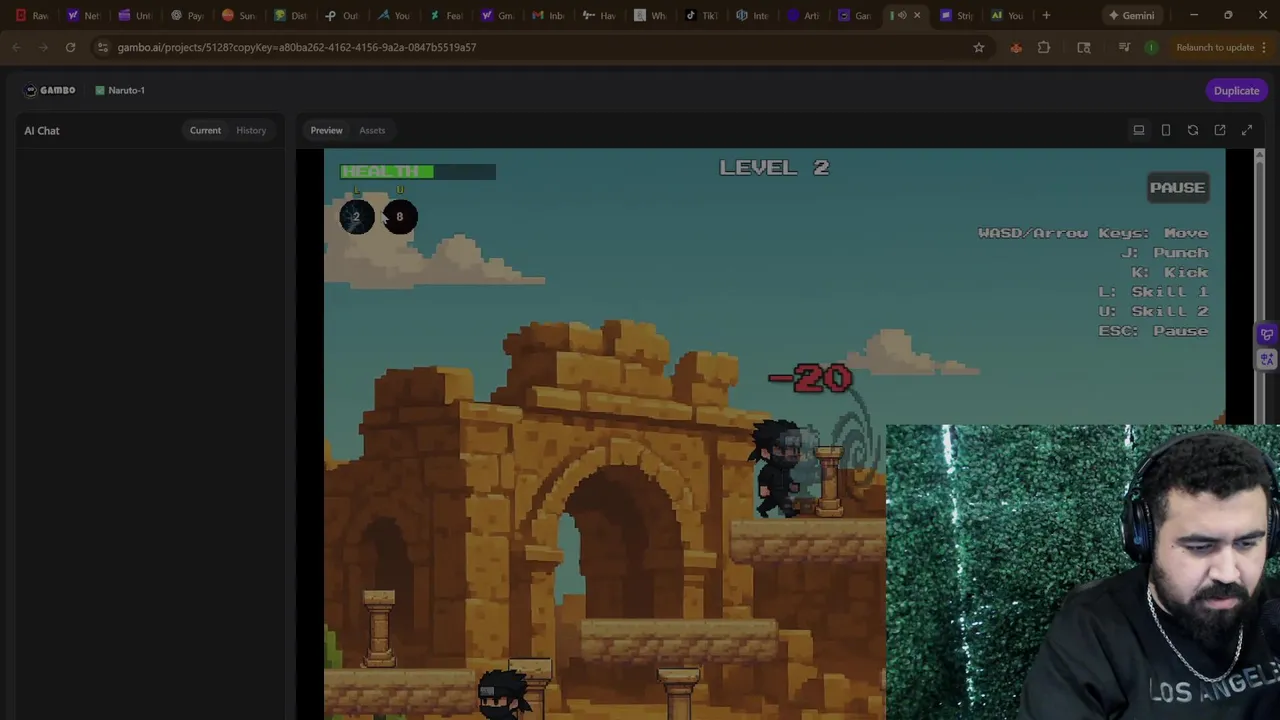Switch to the History chat tab

click(251, 130)
